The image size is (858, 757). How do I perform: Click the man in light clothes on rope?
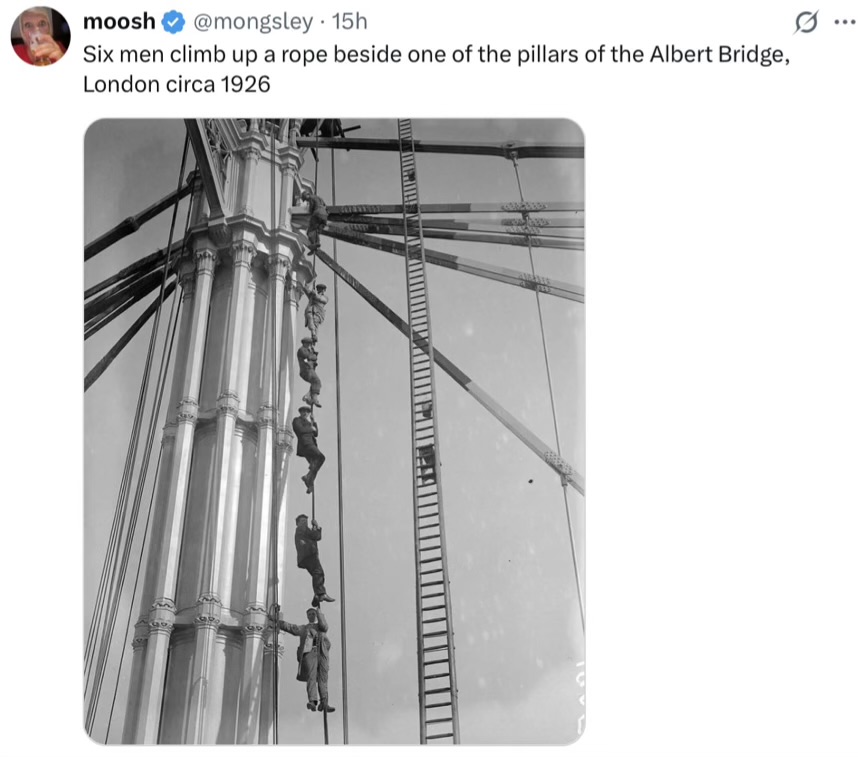[316, 312]
